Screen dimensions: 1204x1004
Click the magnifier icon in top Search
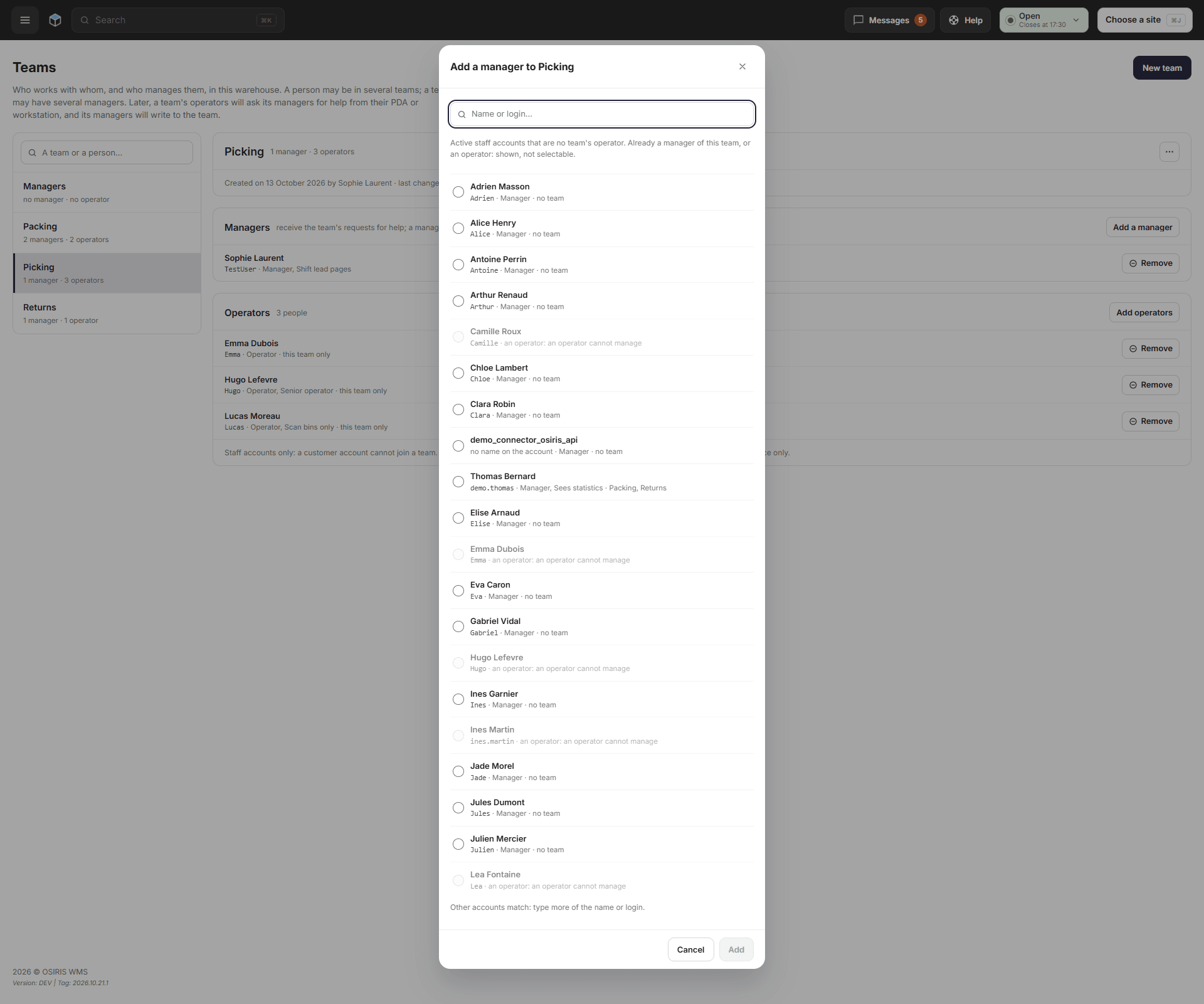(x=85, y=20)
